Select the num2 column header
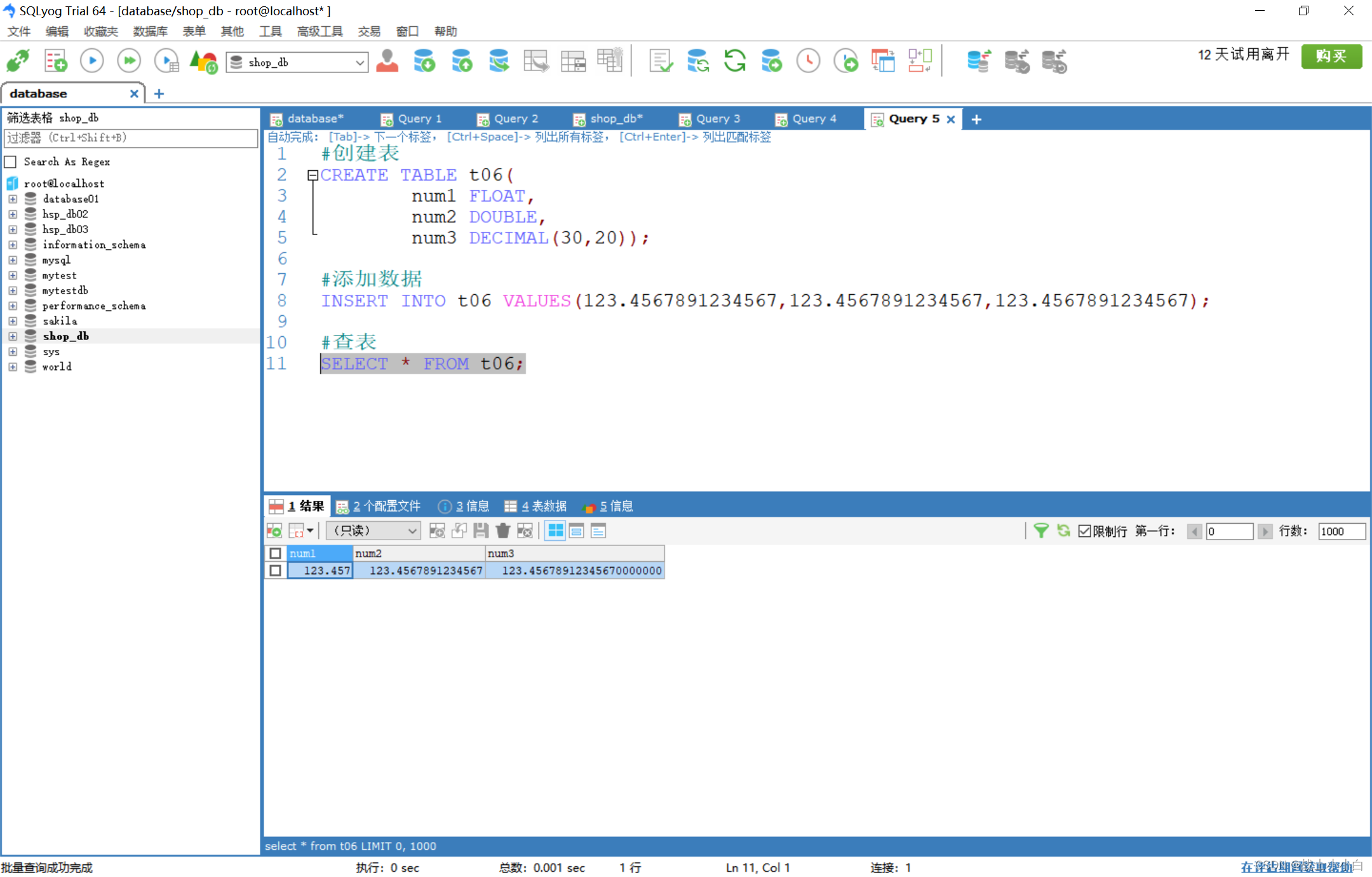1372x877 pixels. 419,554
